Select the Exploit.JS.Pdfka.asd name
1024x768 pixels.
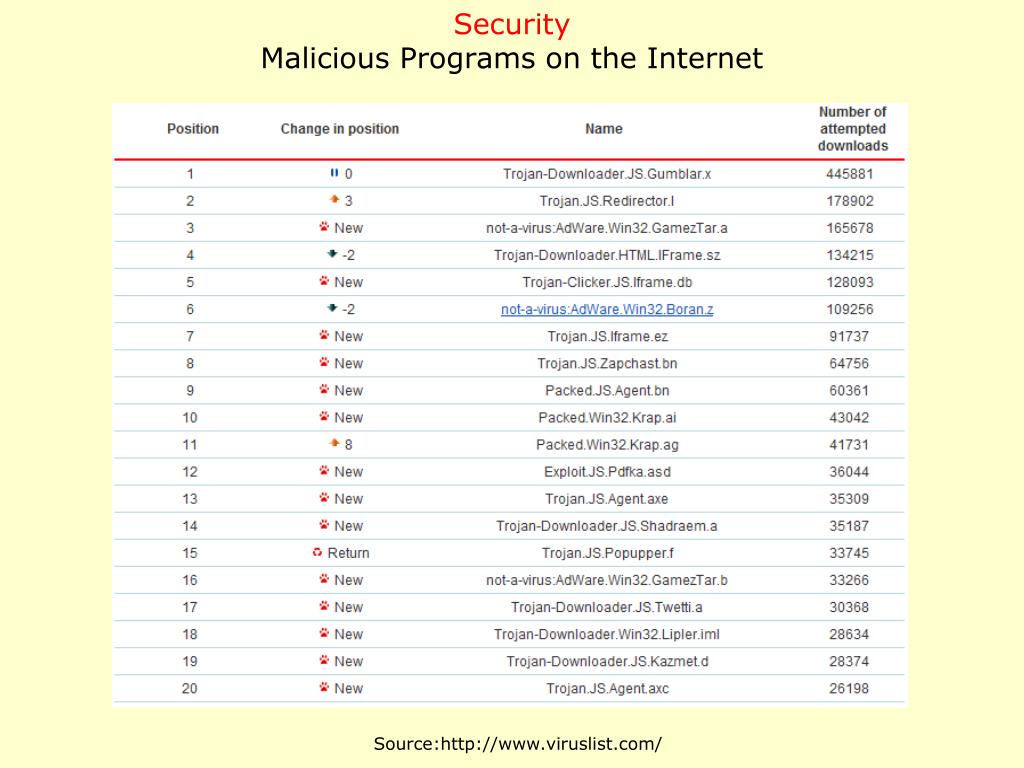[607, 472]
